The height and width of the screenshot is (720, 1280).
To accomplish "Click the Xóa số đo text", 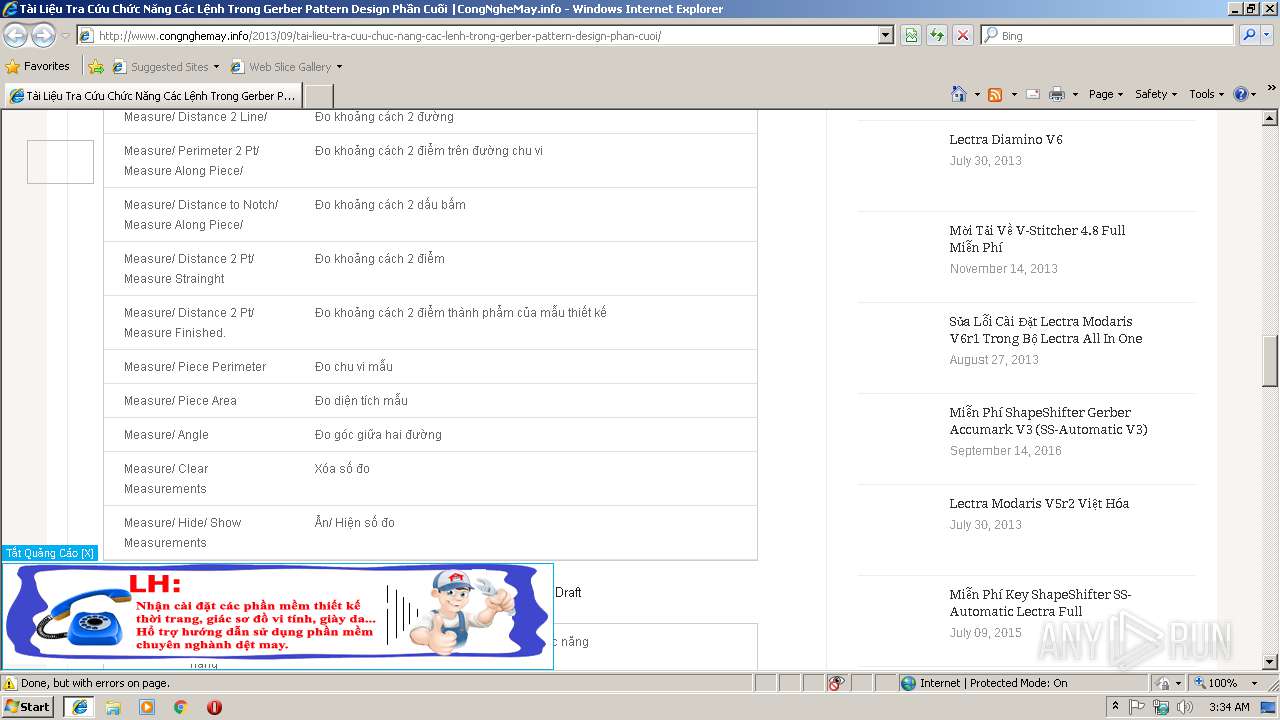I will tap(342, 469).
